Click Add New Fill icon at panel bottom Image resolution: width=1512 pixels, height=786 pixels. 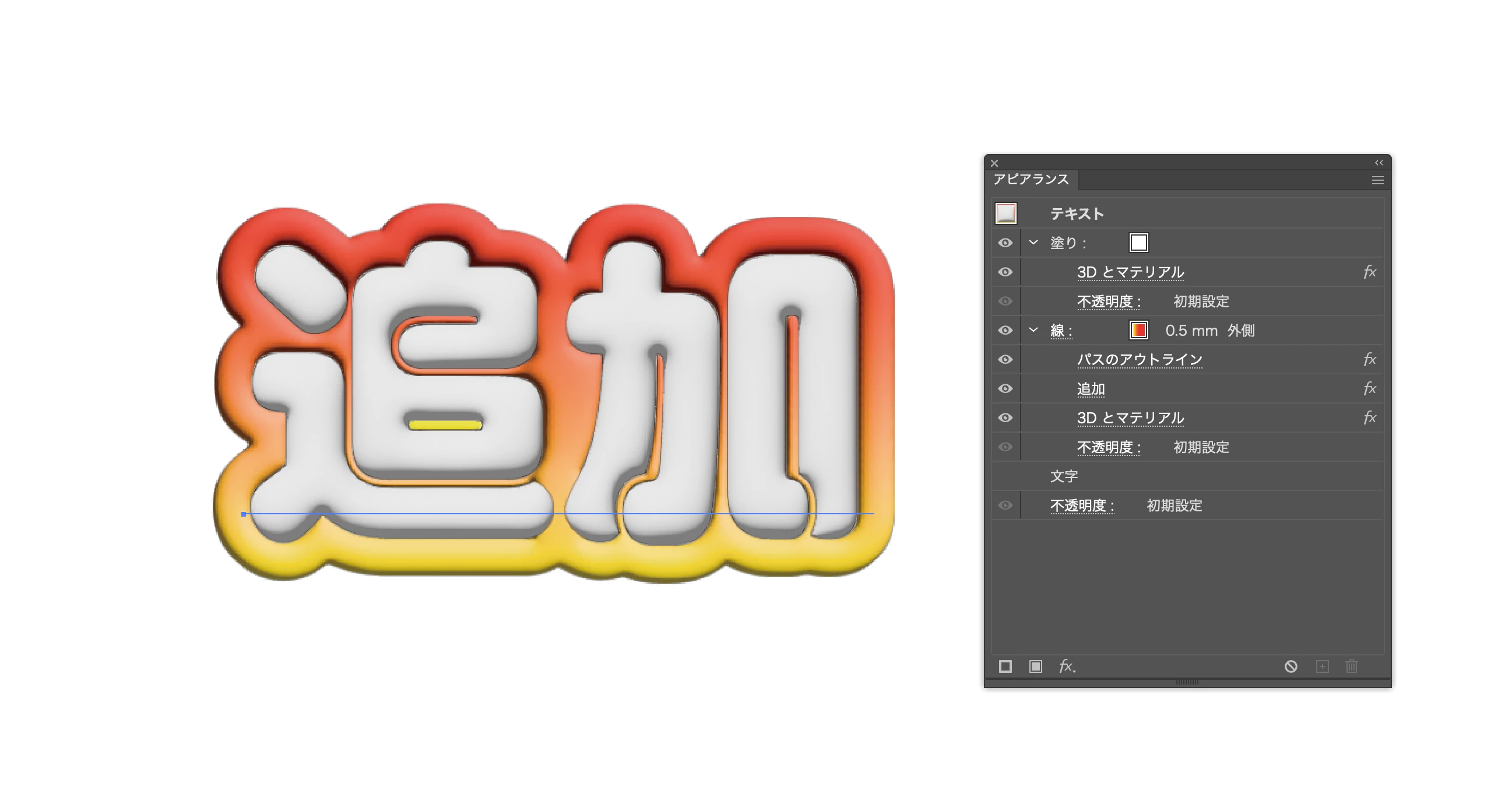pos(1035,666)
